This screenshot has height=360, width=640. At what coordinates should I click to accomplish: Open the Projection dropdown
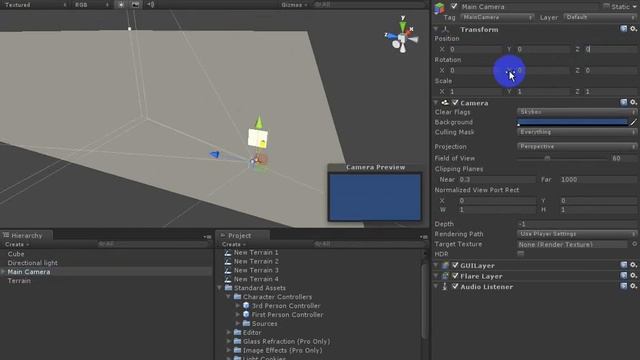pyautogui.click(x=577, y=147)
